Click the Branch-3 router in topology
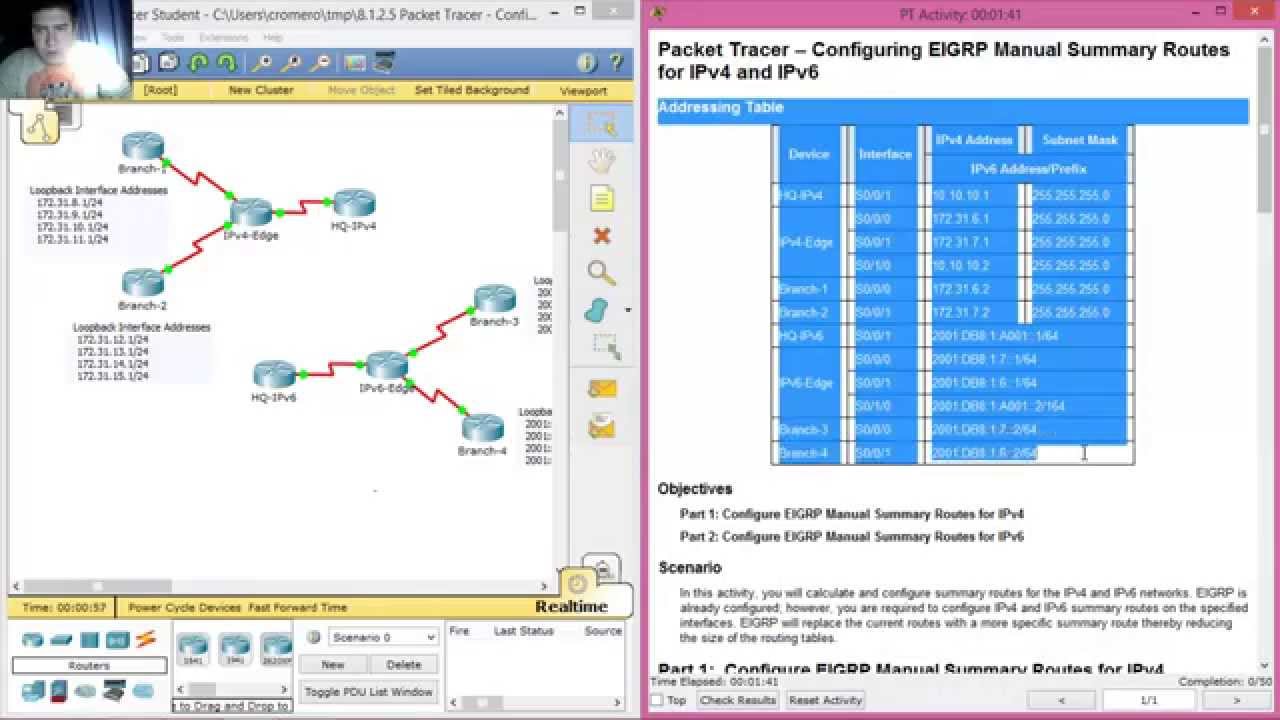This screenshot has height=720, width=1280. tap(494, 299)
